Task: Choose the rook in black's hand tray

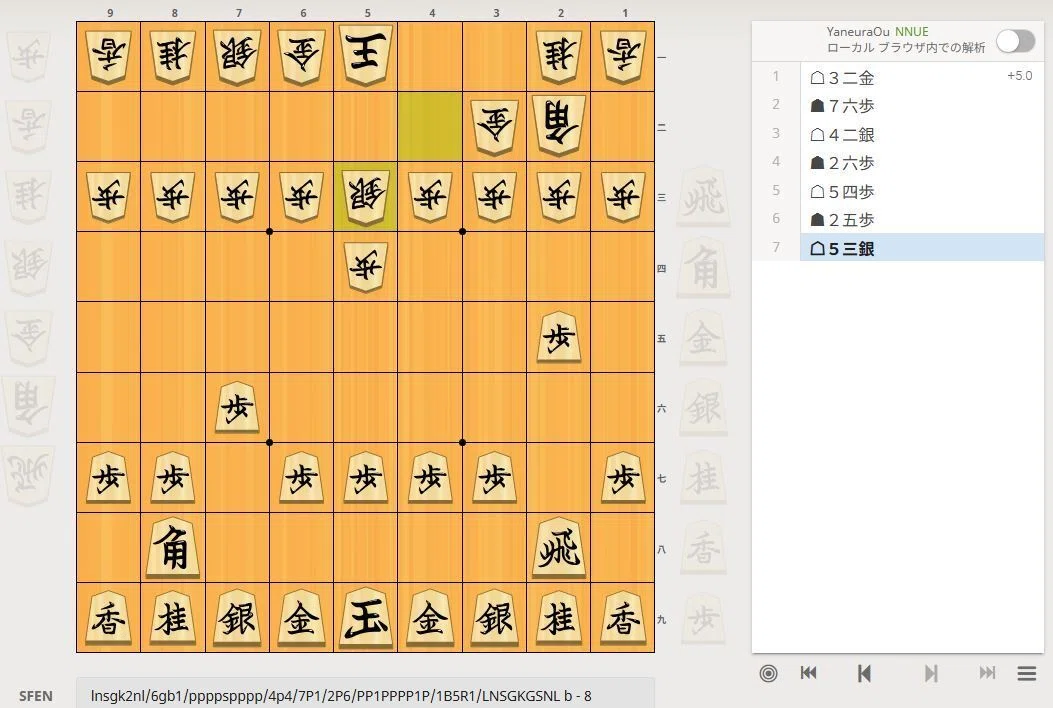Action: tap(703, 197)
